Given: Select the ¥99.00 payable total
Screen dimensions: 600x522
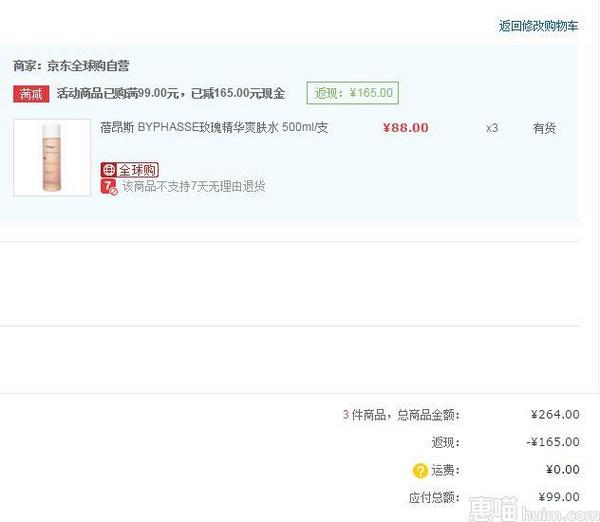Looking at the screenshot, I should [x=559, y=497].
